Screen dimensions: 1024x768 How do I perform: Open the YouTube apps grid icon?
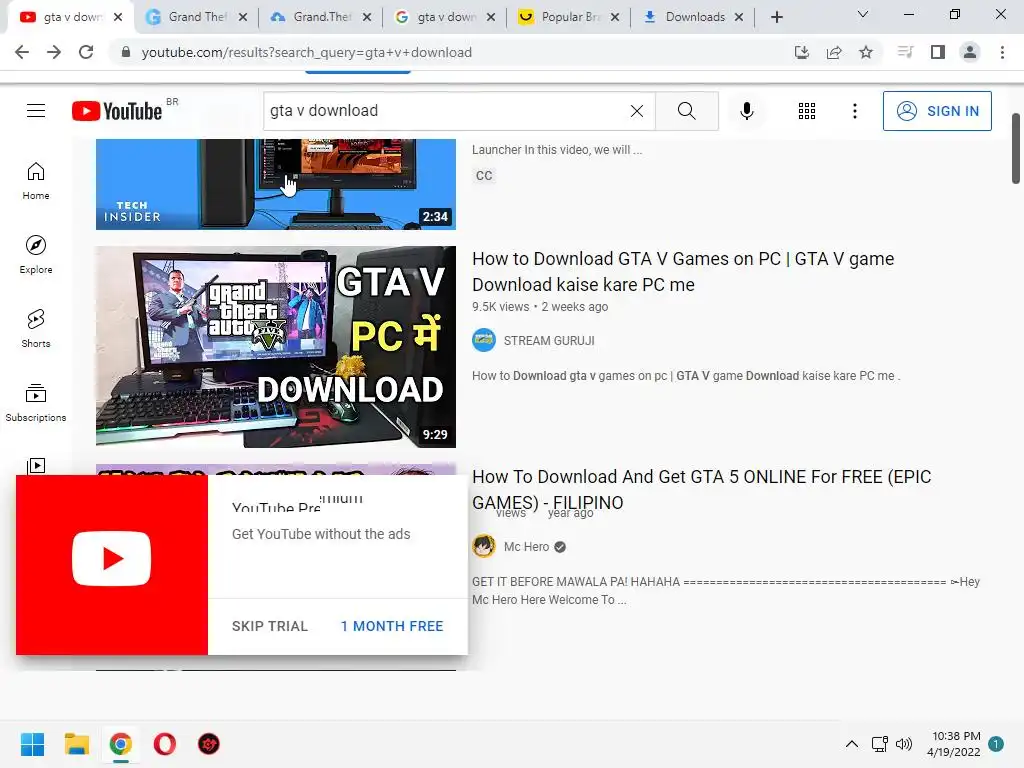click(807, 111)
